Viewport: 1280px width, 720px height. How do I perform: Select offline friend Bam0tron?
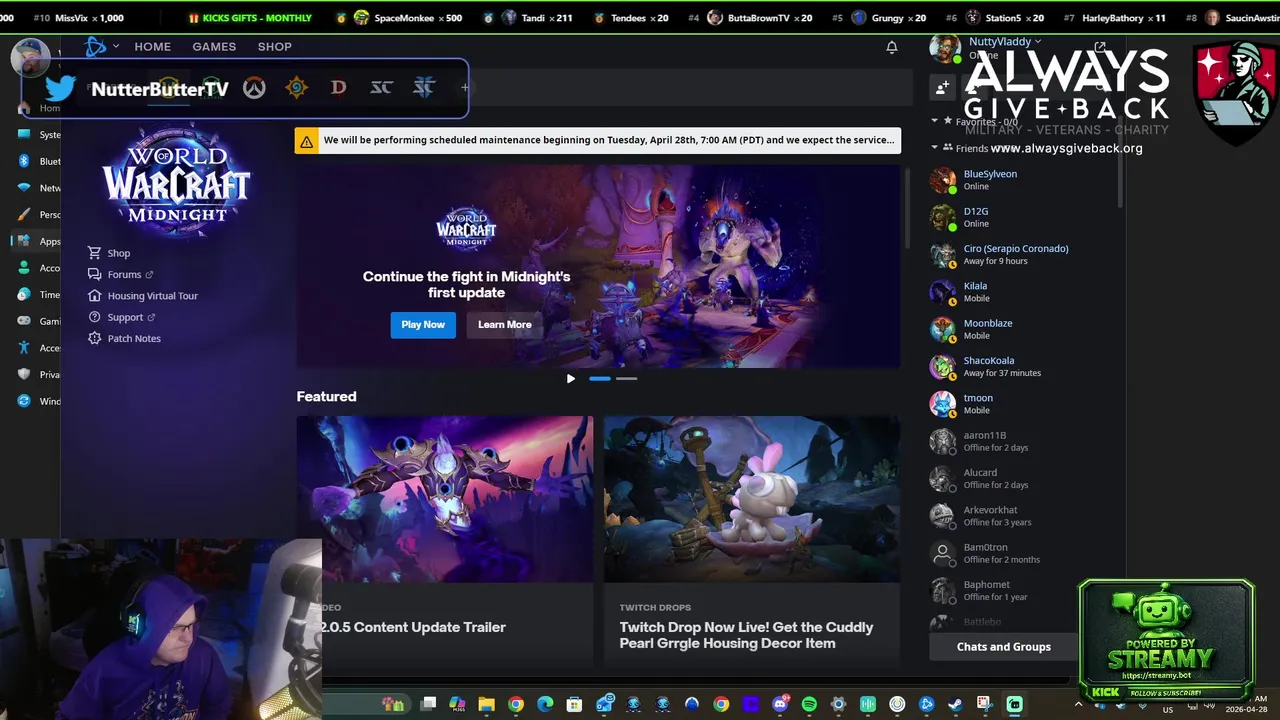(1020, 553)
